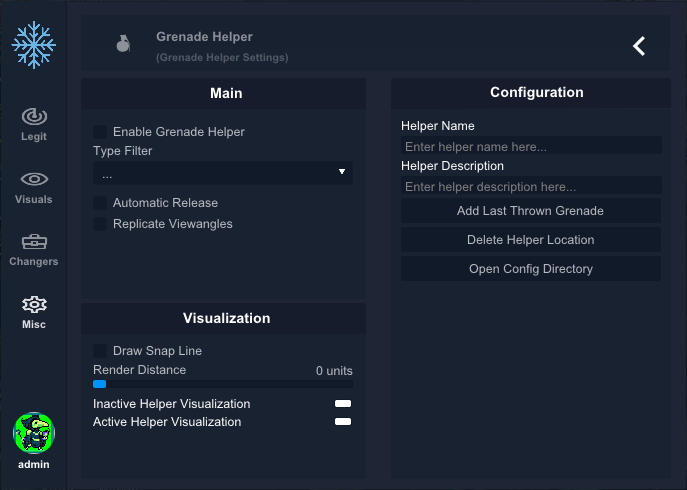The image size is (687, 490).
Task: Click the admin avatar picture
Action: coord(34,433)
